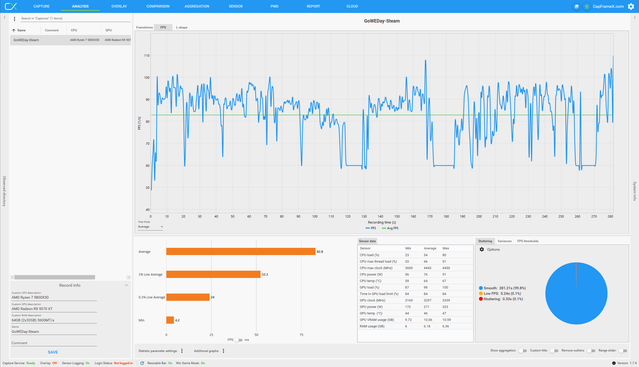
Task: Select the L-shape graph tab
Action: (x=181, y=27)
